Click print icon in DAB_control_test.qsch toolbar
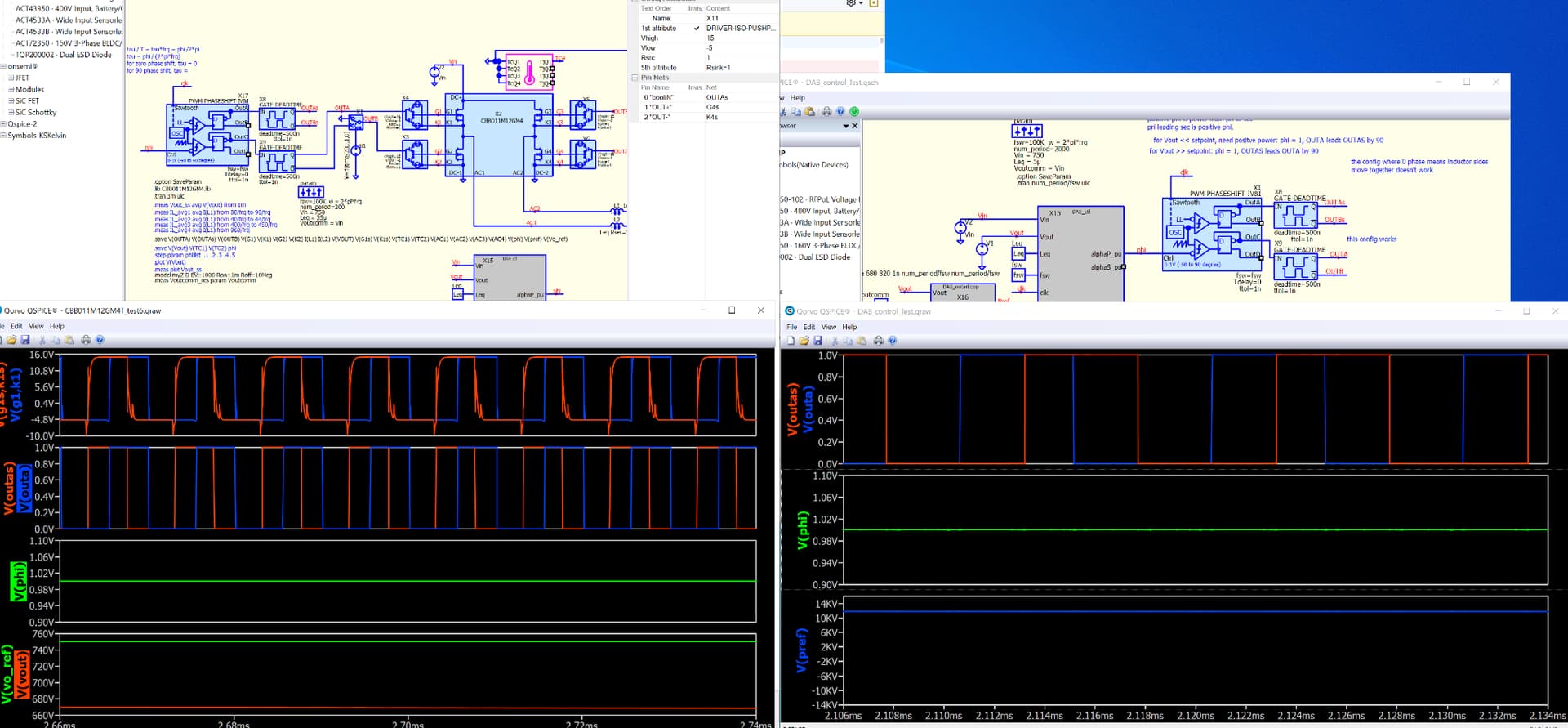This screenshot has width=1568, height=728. pos(826,111)
